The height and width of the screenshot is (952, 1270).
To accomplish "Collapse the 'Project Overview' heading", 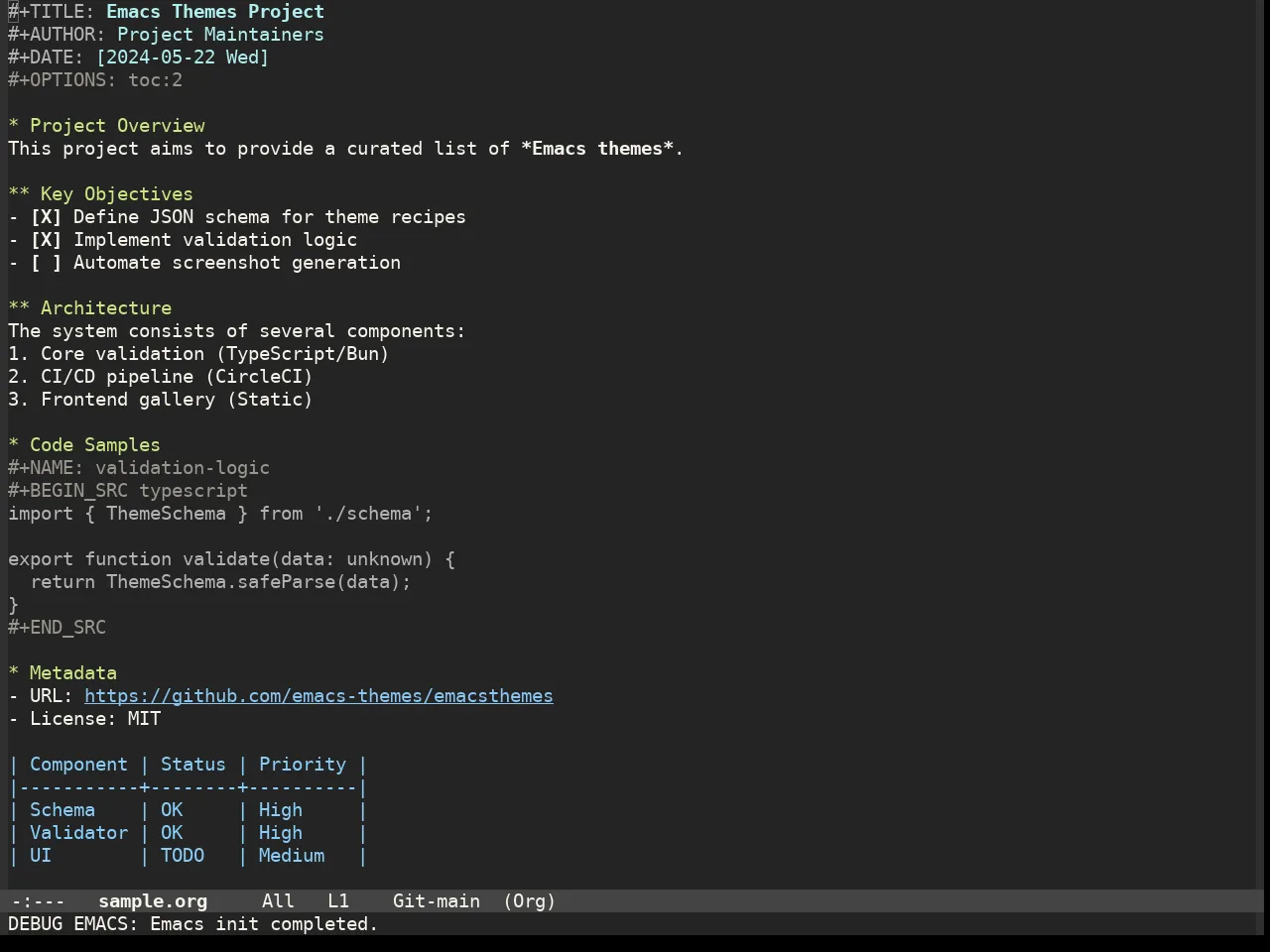I will click(106, 126).
